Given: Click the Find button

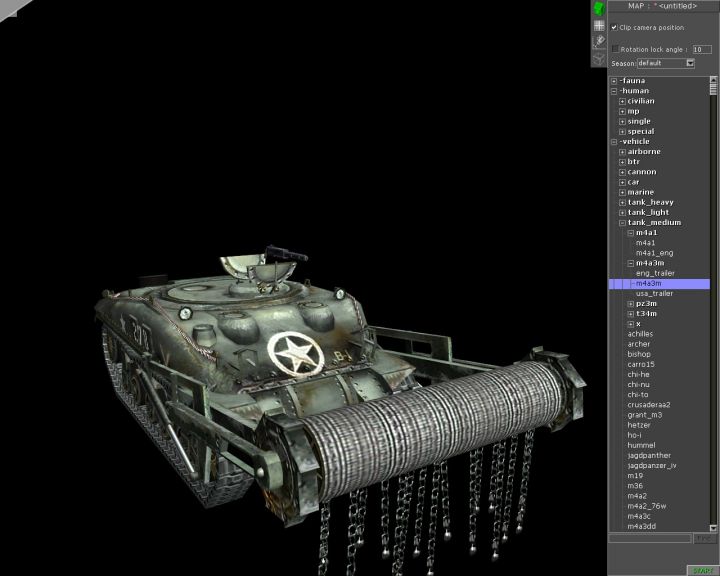Looking at the screenshot, I should click(x=706, y=538).
